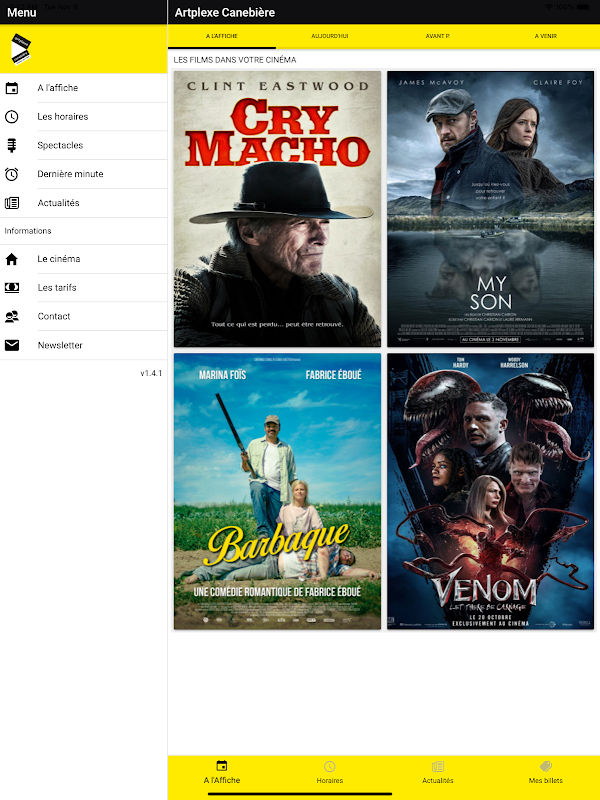Tap the Artplexe logo in the menu header
The width and height of the screenshot is (600, 800).
coord(21,49)
